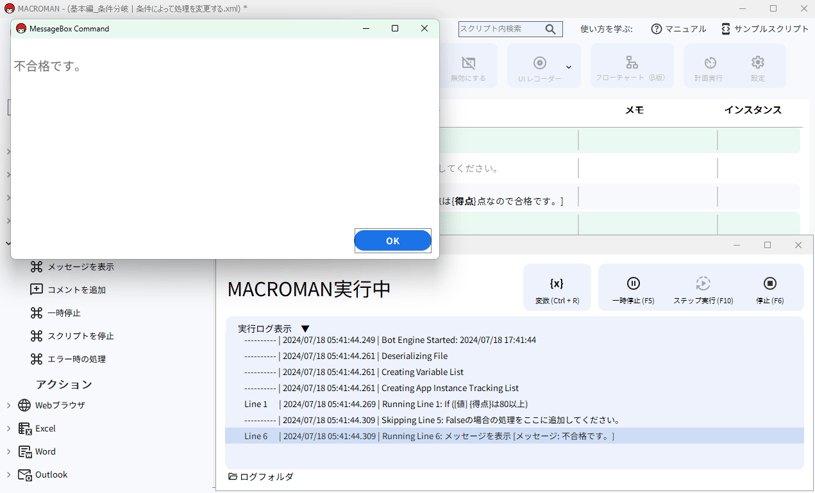The image size is (815, 493).
Task: Maximize the MessageBox Command window
Action: coord(395,29)
